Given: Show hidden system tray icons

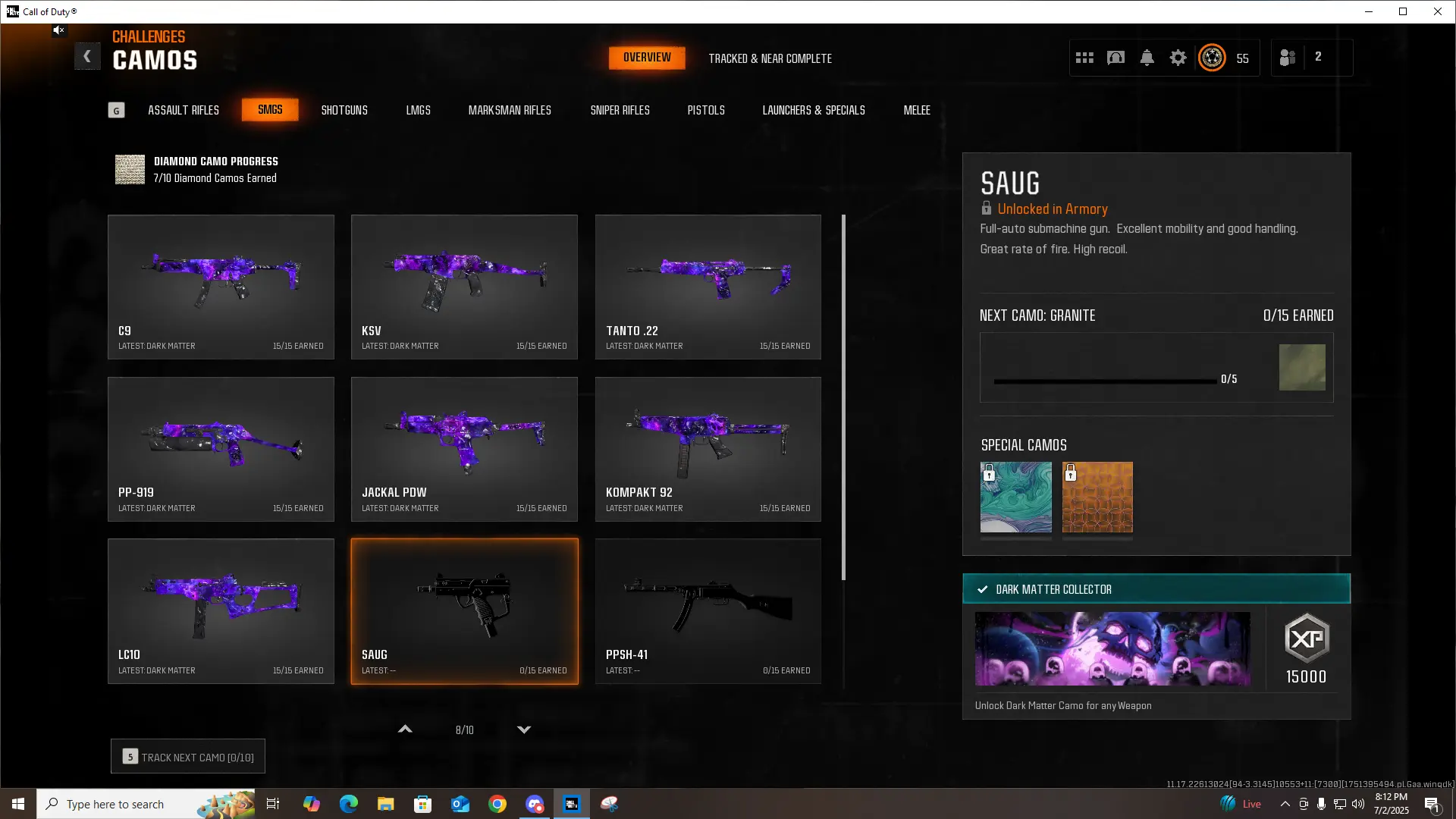Looking at the screenshot, I should click(1285, 804).
